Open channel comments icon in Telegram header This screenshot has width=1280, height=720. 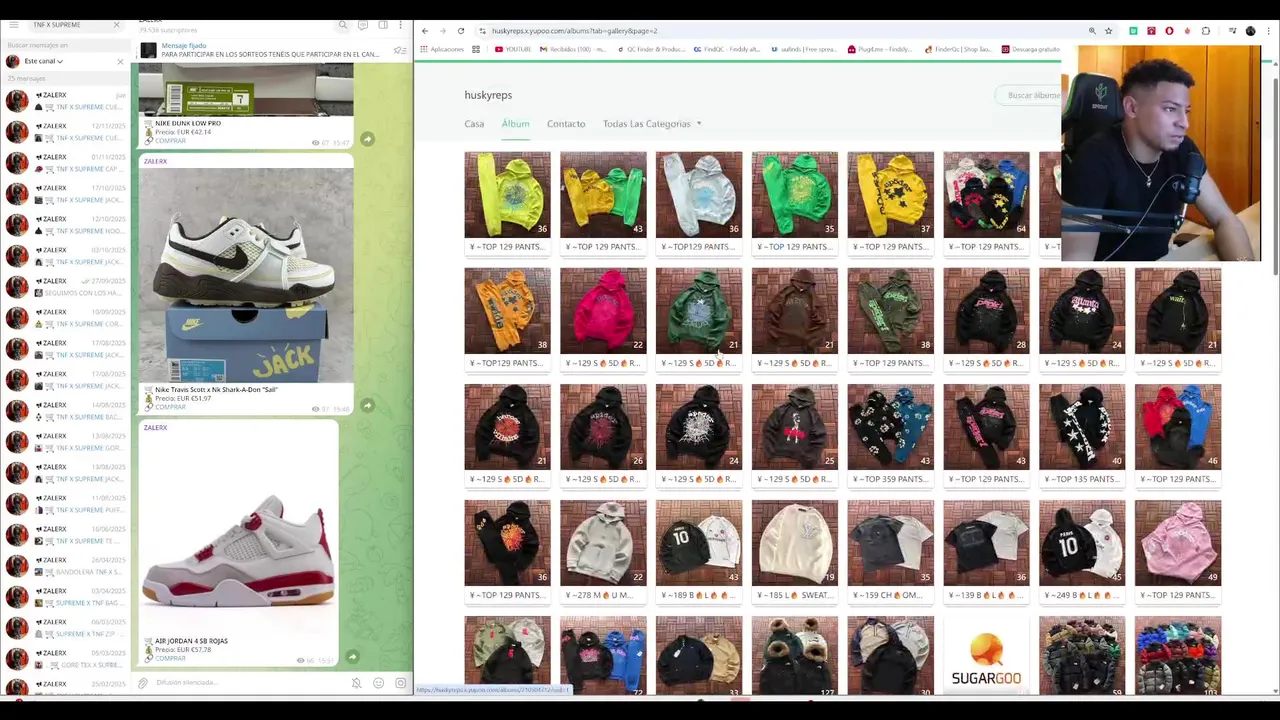tap(363, 25)
